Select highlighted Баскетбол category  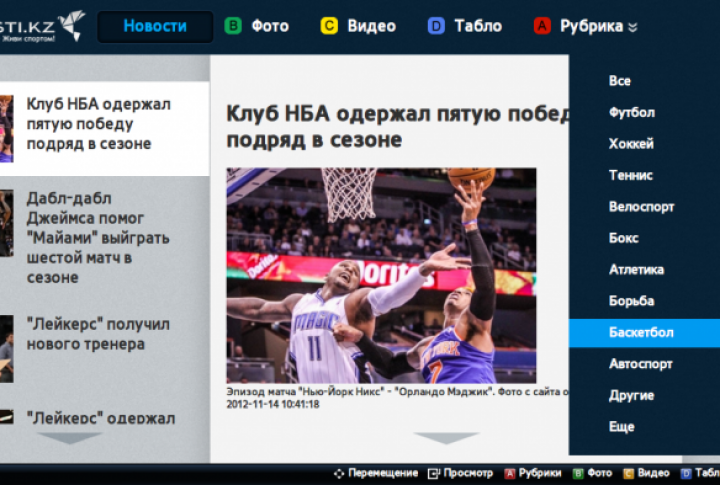click(x=645, y=333)
